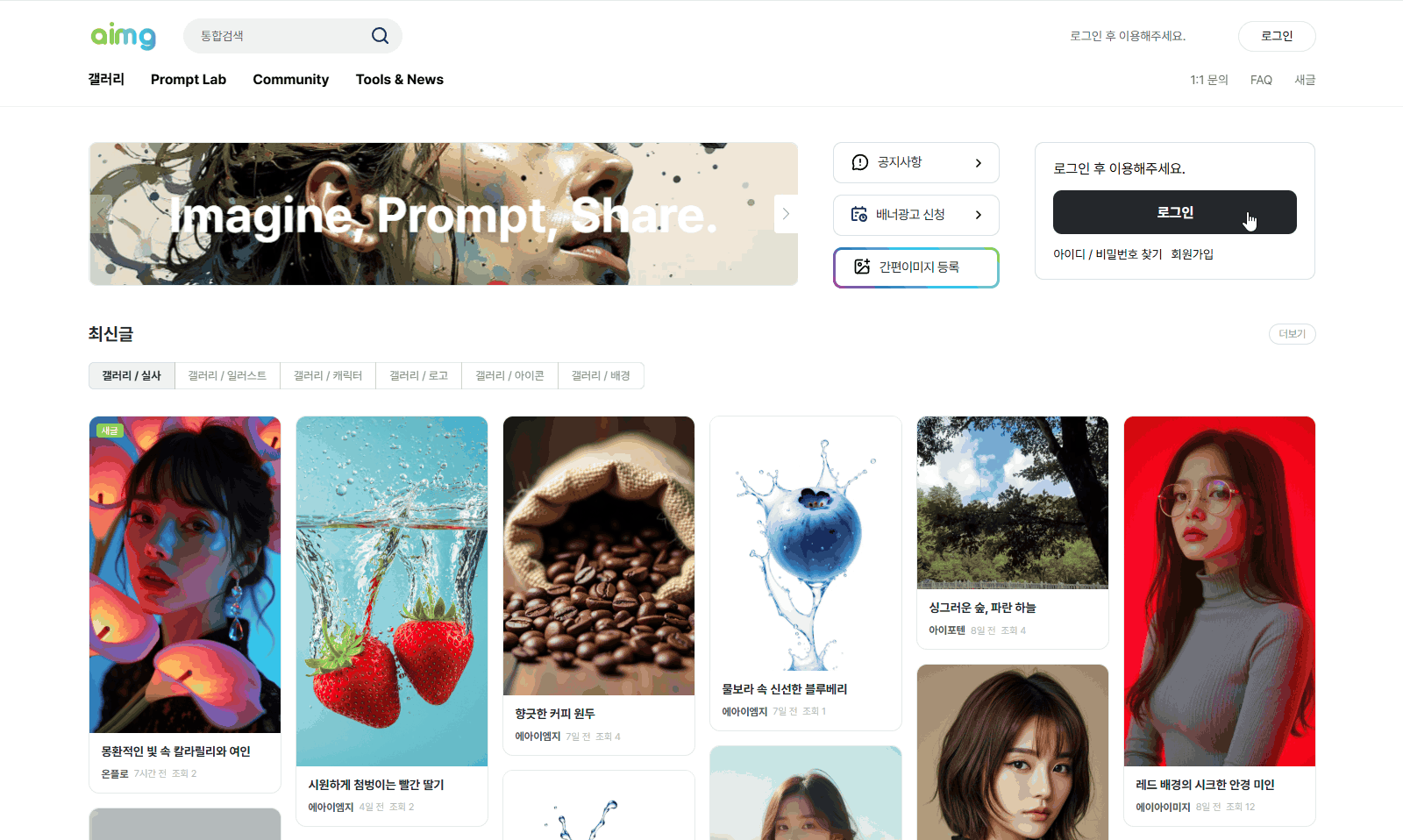Image resolution: width=1403 pixels, height=840 pixels.
Task: Switch to the 갤러리 / 아이콘 tab
Action: point(509,375)
